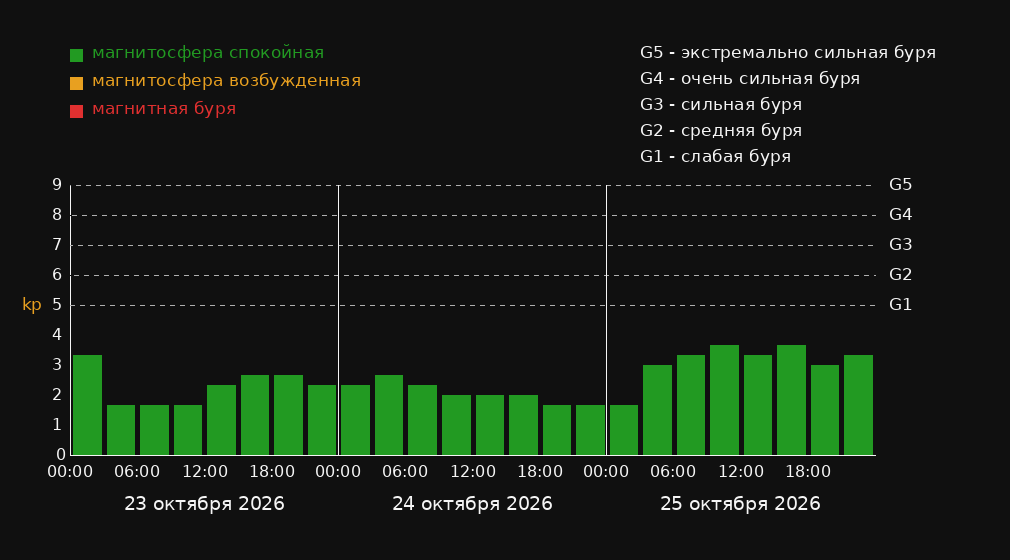Image resolution: width=1010 pixels, height=560 pixels.
Task: Click the 21:00–24:00 bar of 23 октября
Action: coord(322,420)
